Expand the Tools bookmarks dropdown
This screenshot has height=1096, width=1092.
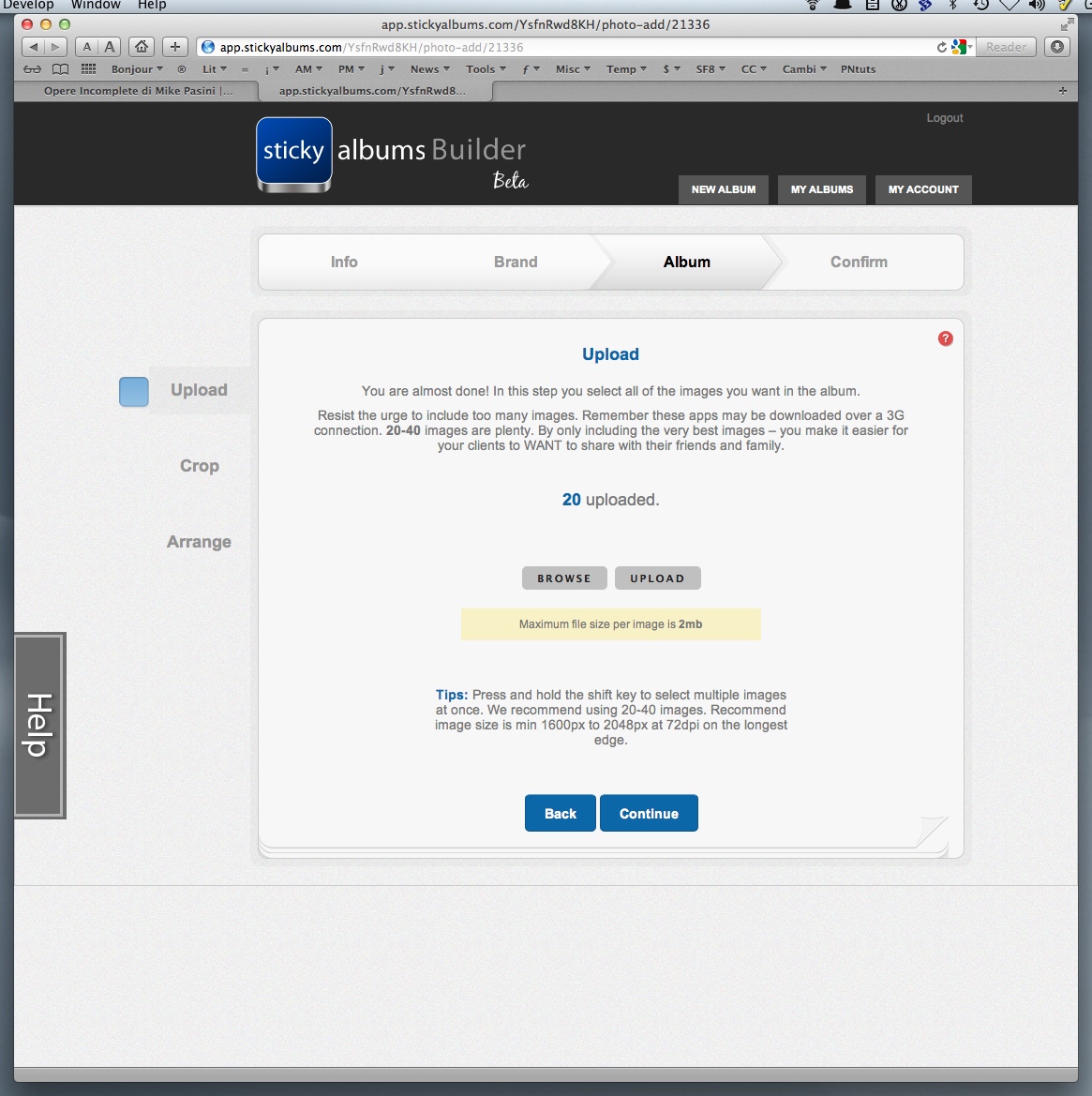point(486,69)
